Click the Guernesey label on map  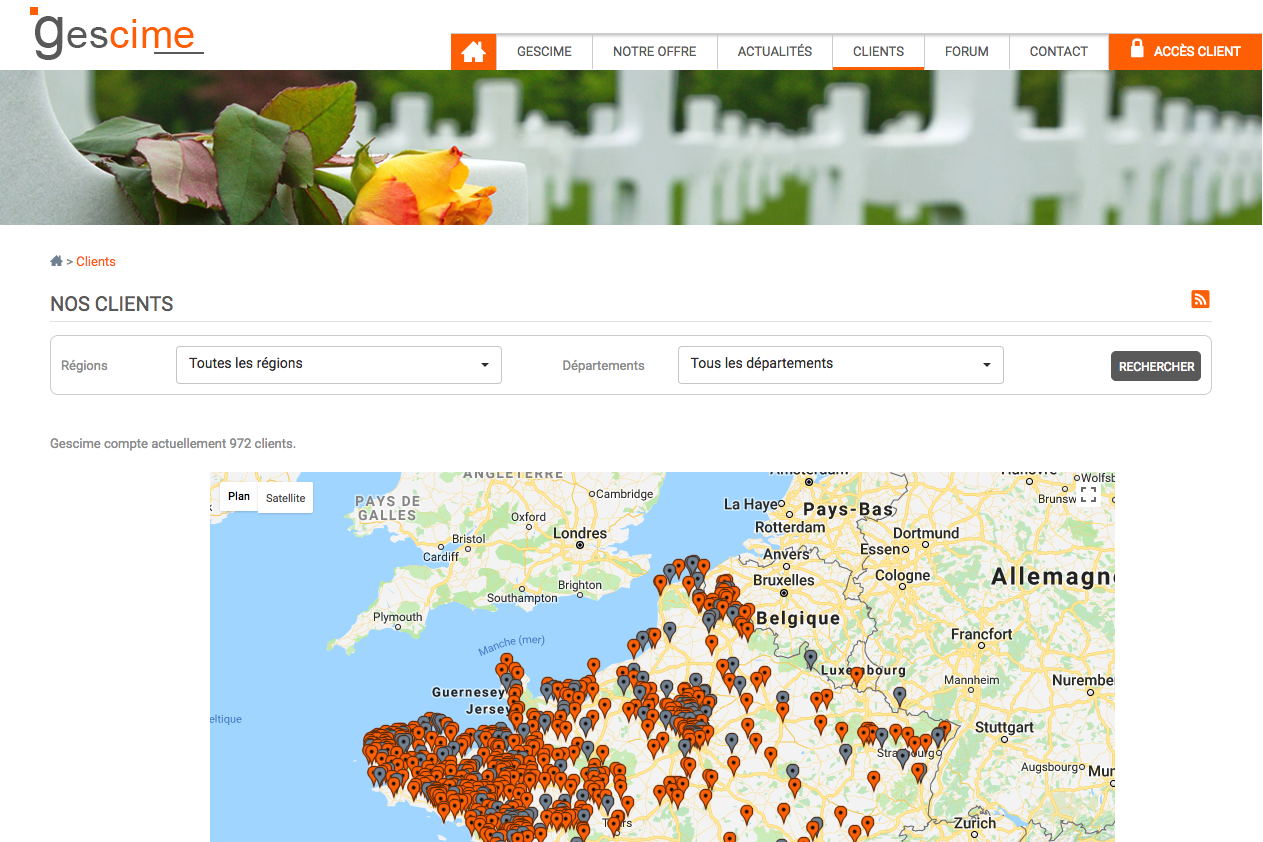(468, 692)
